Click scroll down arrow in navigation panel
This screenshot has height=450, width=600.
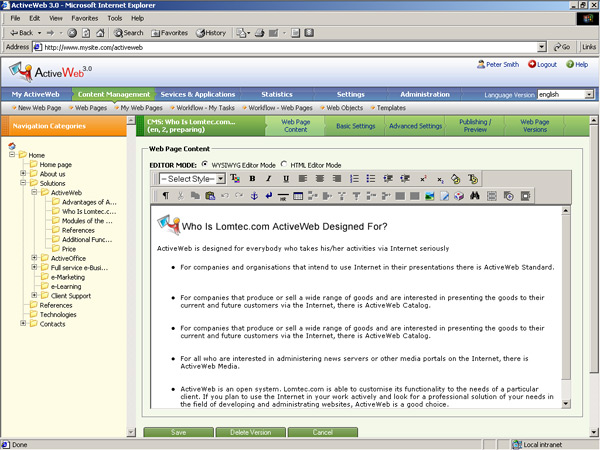131,432
